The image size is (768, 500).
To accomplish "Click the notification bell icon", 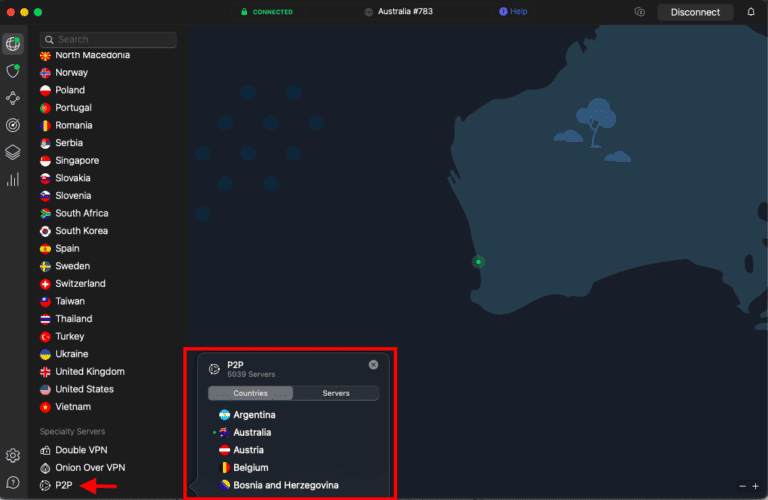I will [751, 12].
